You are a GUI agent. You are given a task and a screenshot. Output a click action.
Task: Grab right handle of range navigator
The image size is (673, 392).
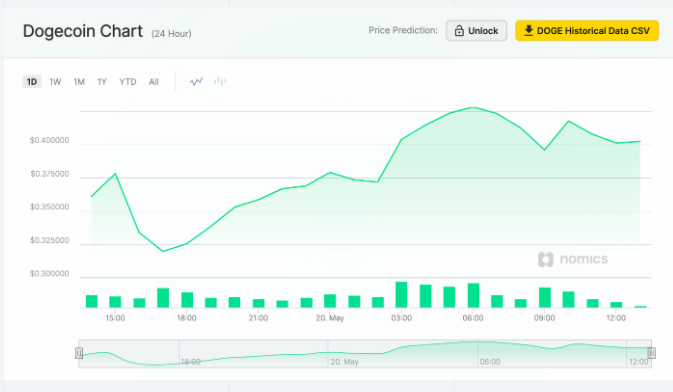[652, 353]
